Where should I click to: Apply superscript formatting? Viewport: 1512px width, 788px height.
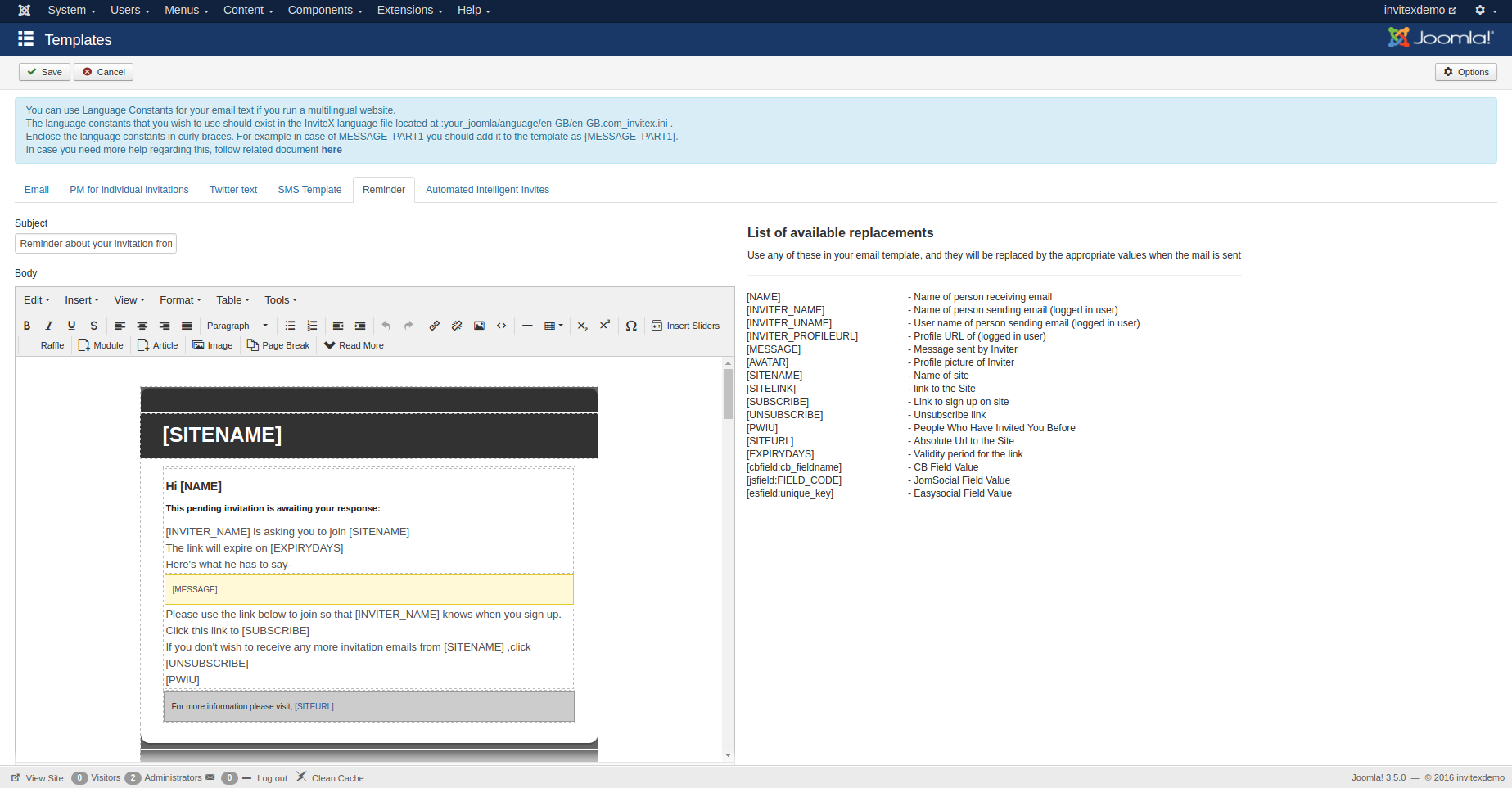point(605,326)
